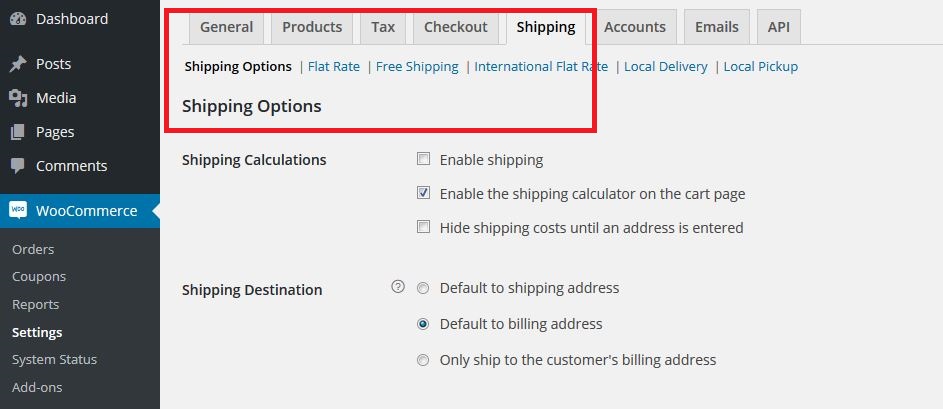Uncheck the shipping calculator on cart page
The height and width of the screenshot is (409, 943).
[424, 193]
